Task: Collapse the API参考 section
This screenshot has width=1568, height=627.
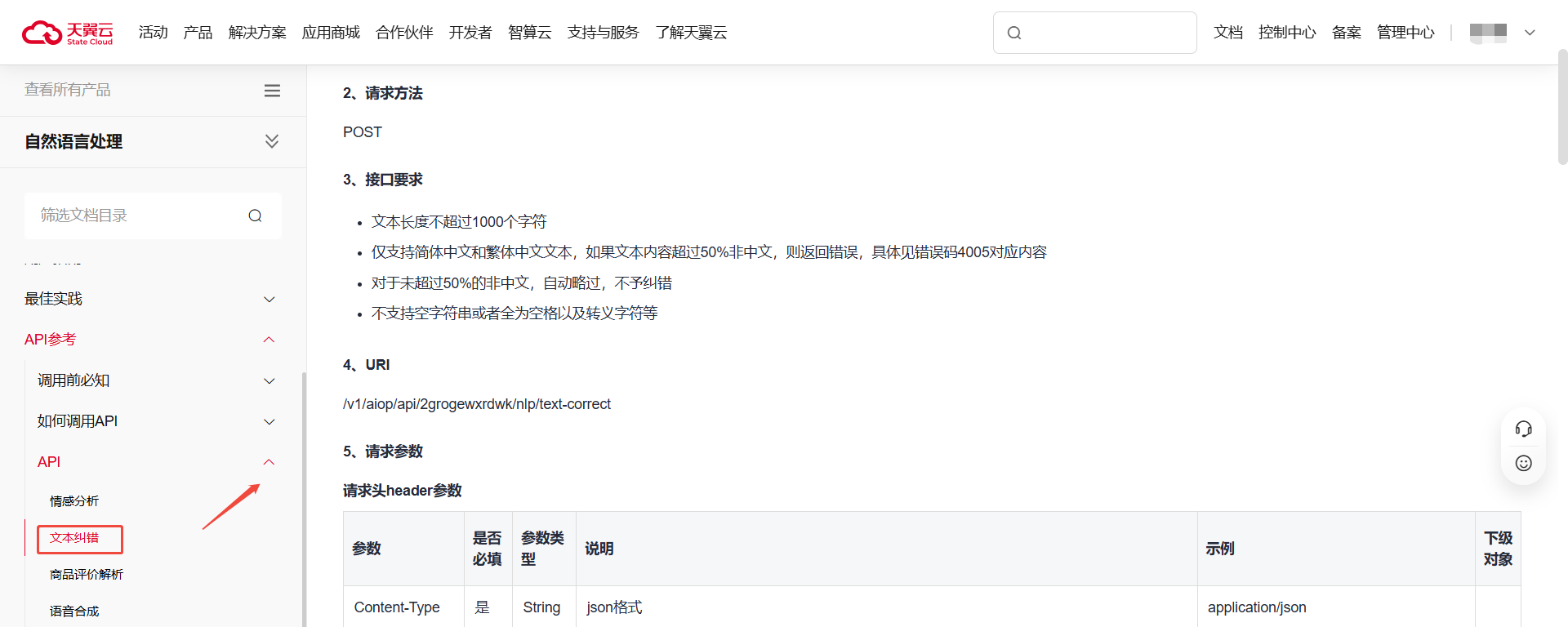Action: (269, 340)
